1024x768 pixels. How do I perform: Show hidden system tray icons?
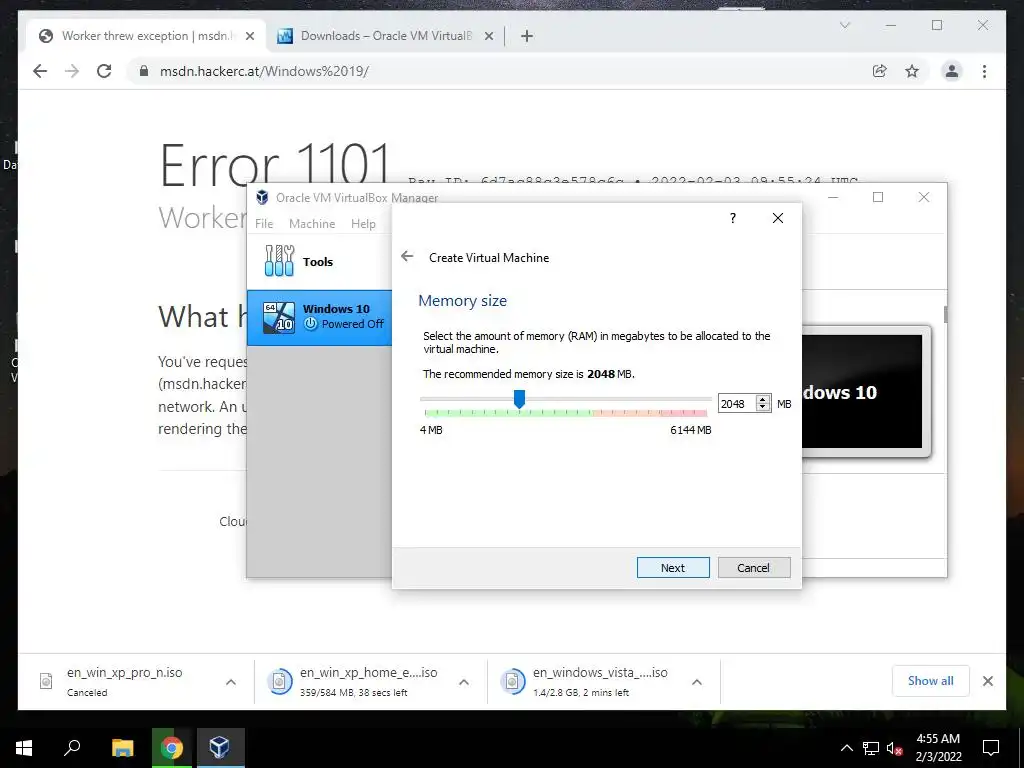tap(846, 748)
